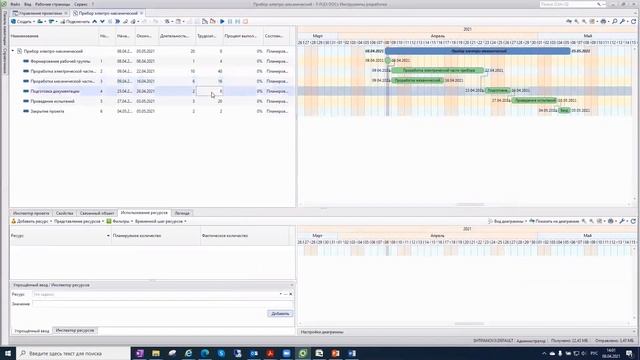Click wrench icon in resource diagram toolbar

(x=623, y=221)
